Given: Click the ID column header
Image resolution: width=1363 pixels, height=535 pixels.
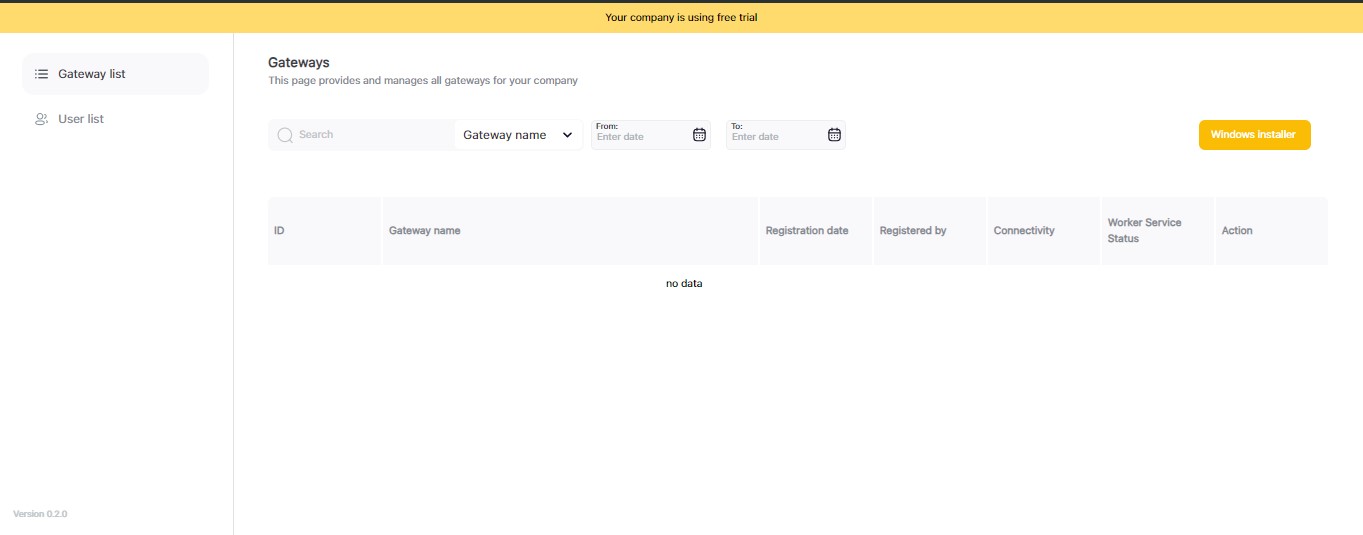Looking at the screenshot, I should [x=280, y=231].
